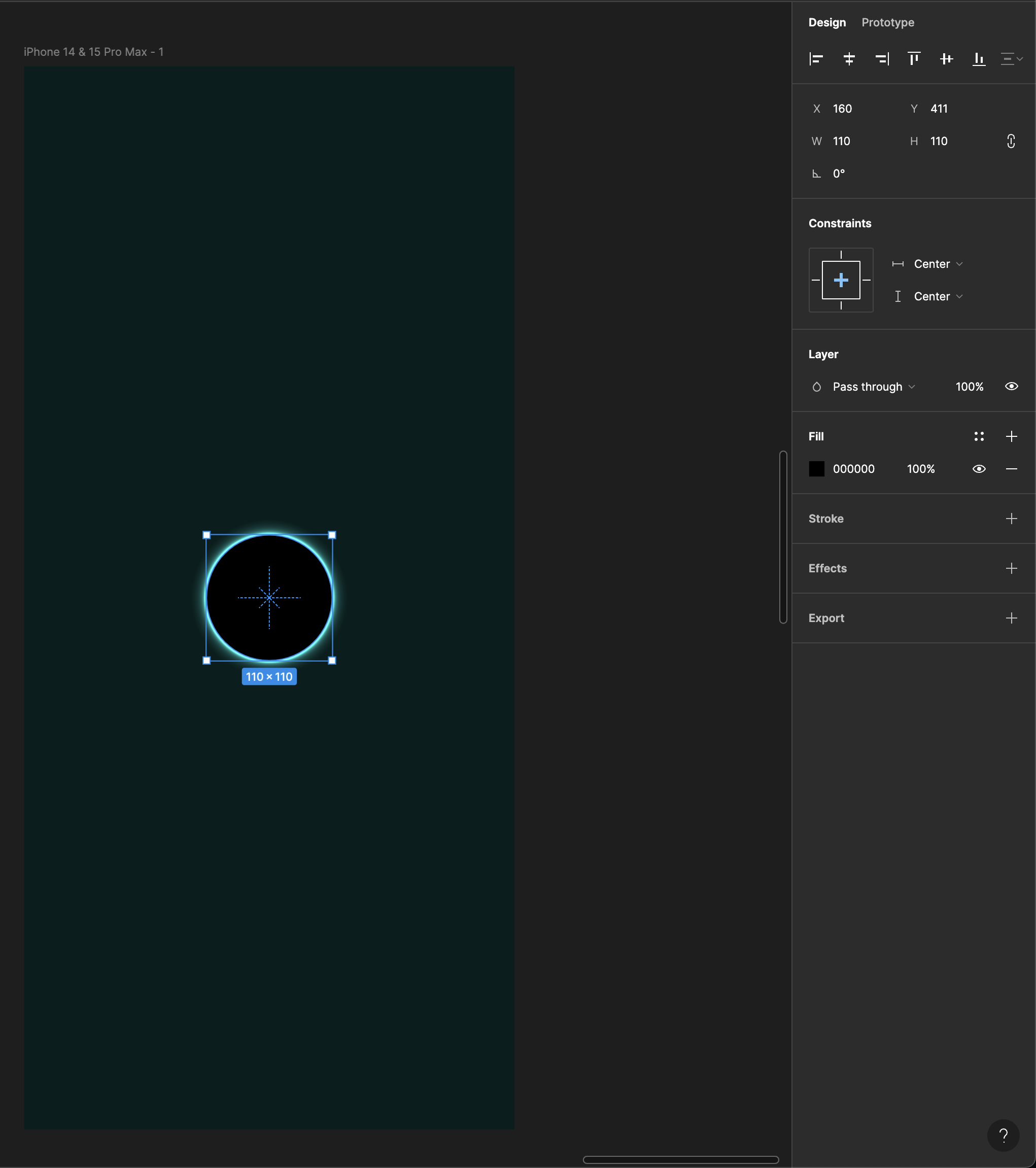Image resolution: width=1036 pixels, height=1168 pixels.
Task: Click align horizontal centers icon
Action: click(x=849, y=59)
